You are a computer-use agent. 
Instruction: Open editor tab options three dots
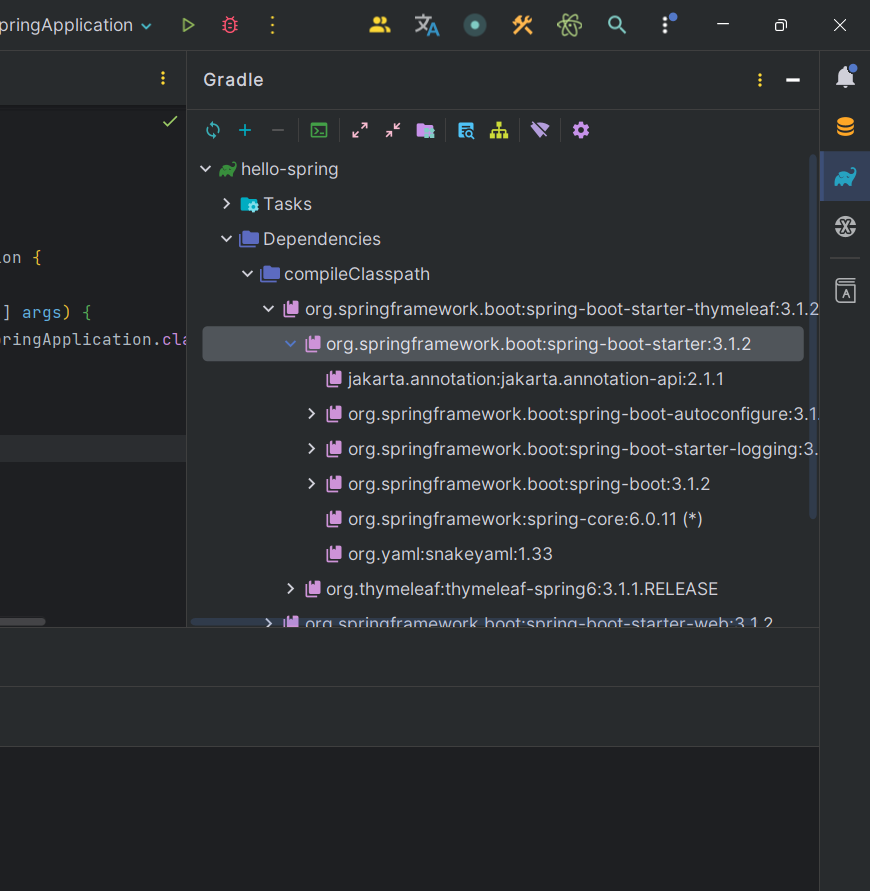point(163,78)
